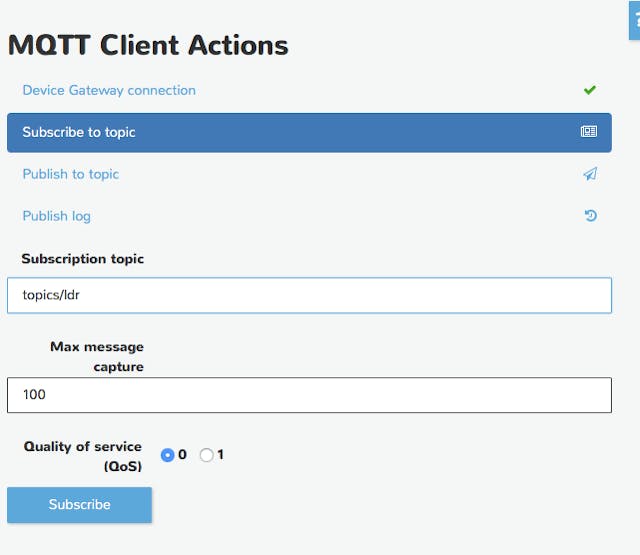Click the "1" label next to QoS radio
640x555 pixels.
[221, 455]
